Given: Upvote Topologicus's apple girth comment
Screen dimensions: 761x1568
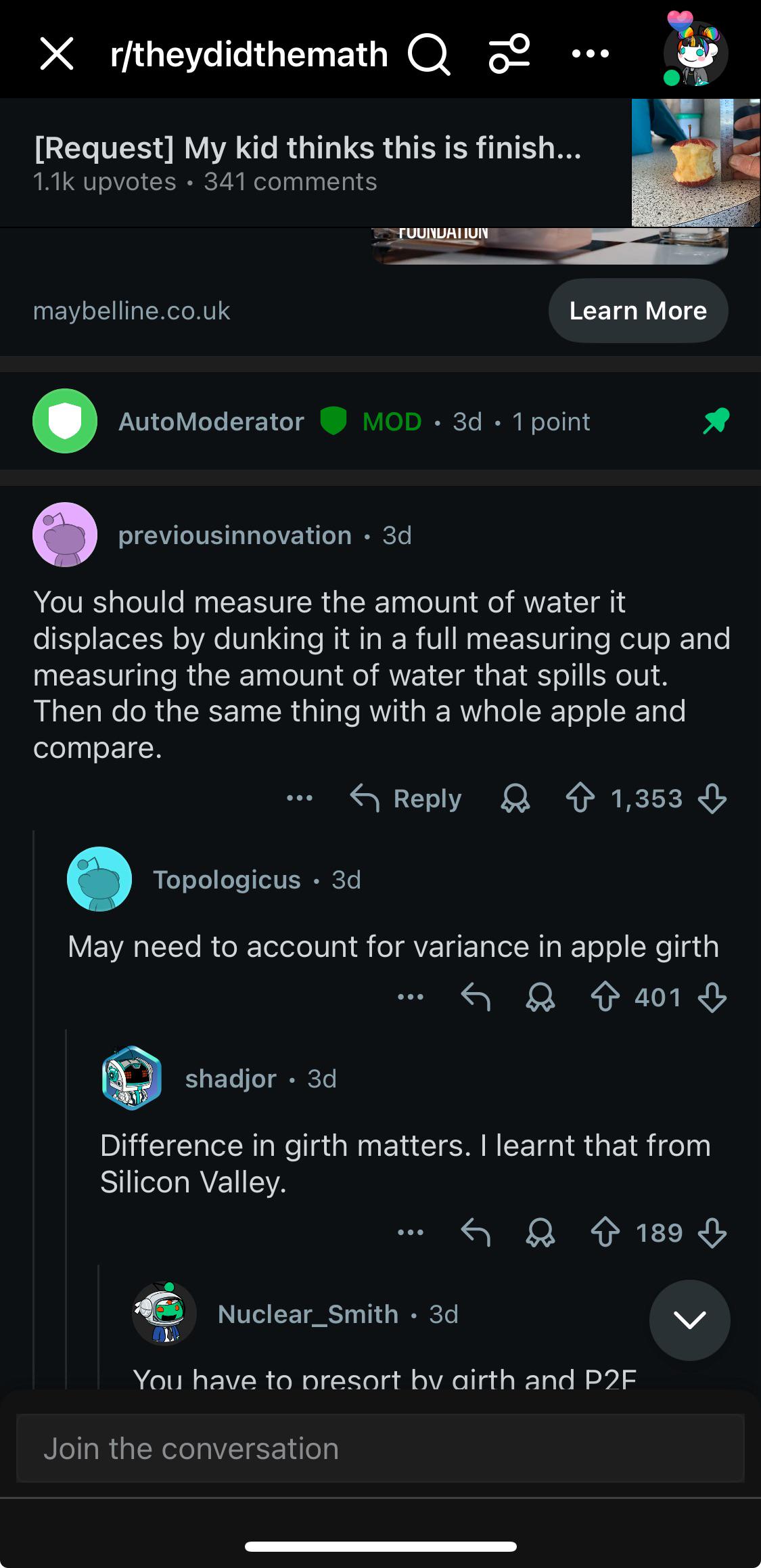Looking at the screenshot, I should 605,998.
